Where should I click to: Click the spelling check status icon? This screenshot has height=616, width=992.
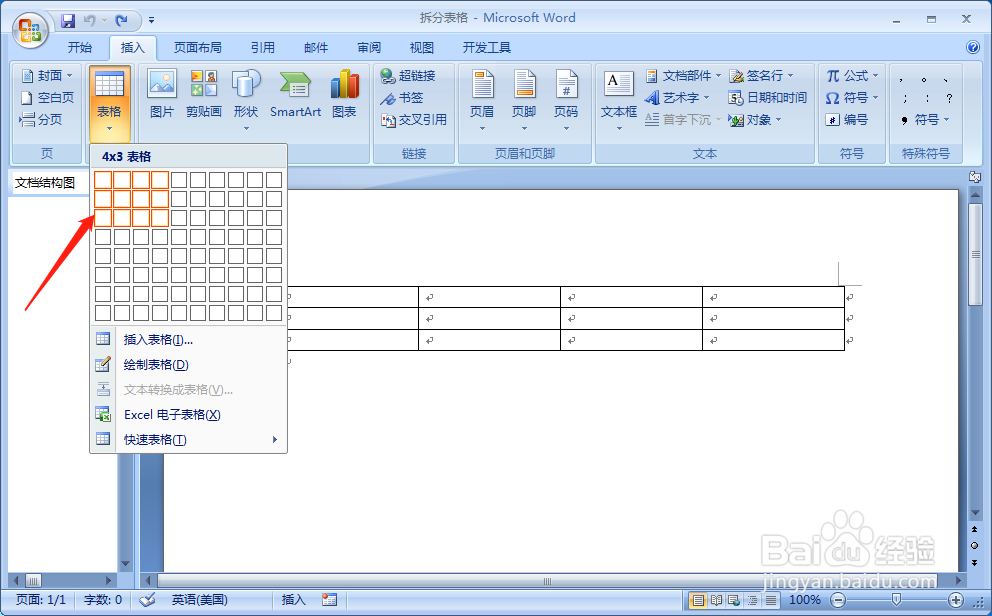click(147, 600)
